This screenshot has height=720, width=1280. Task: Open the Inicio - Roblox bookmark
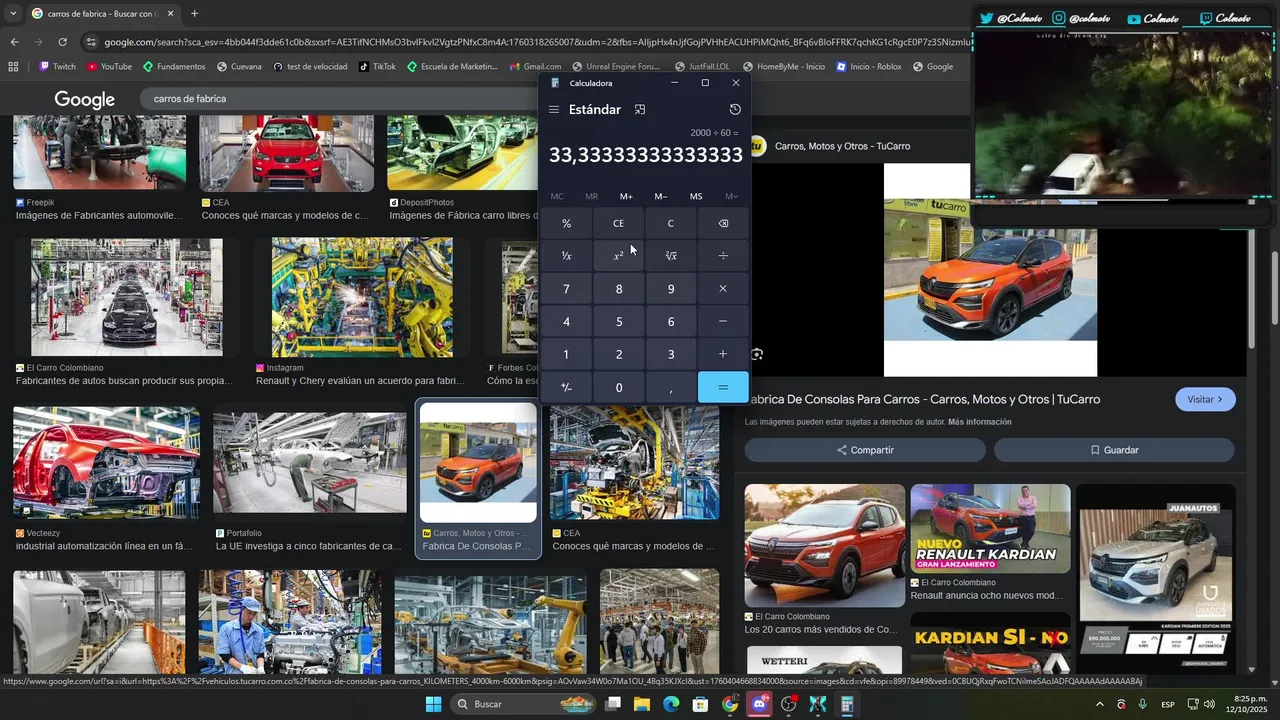(869, 67)
